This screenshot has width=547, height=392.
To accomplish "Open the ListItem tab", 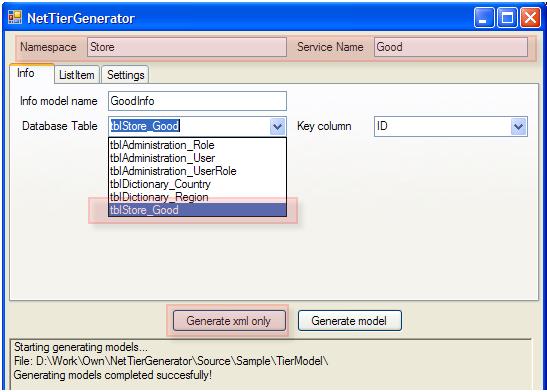I will (x=77, y=75).
